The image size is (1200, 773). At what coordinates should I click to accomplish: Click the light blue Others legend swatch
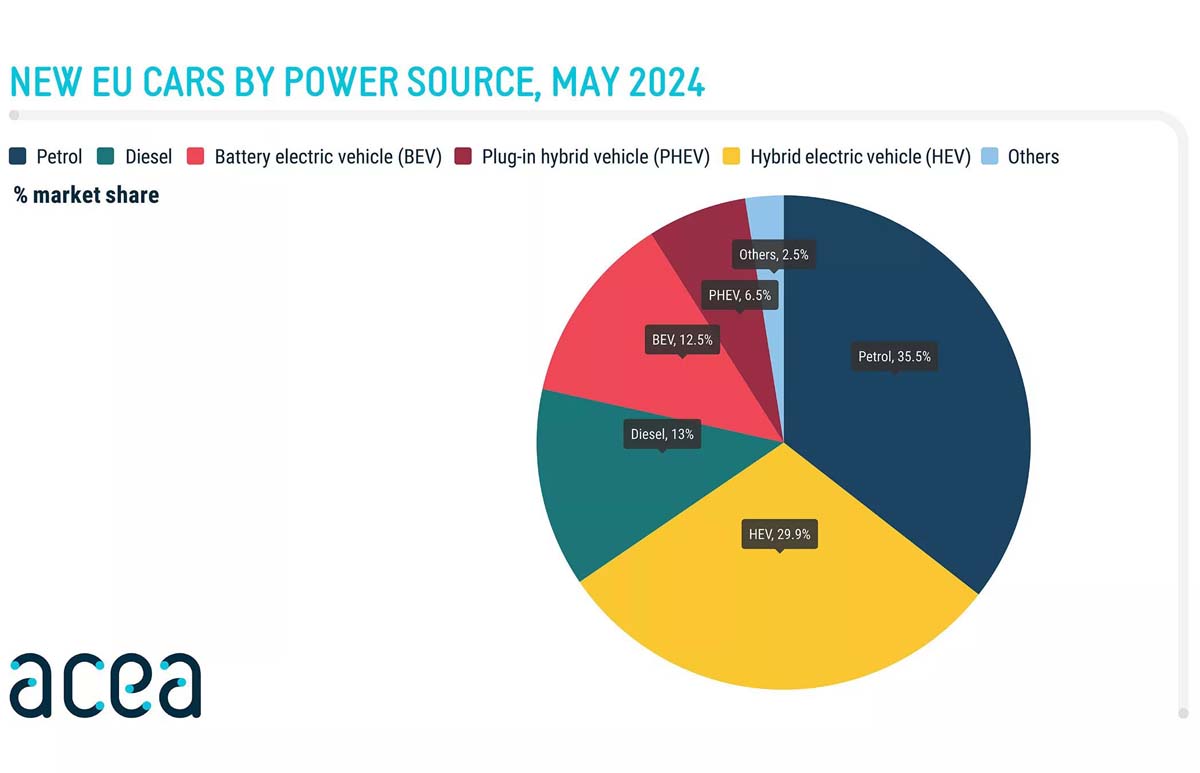[990, 157]
